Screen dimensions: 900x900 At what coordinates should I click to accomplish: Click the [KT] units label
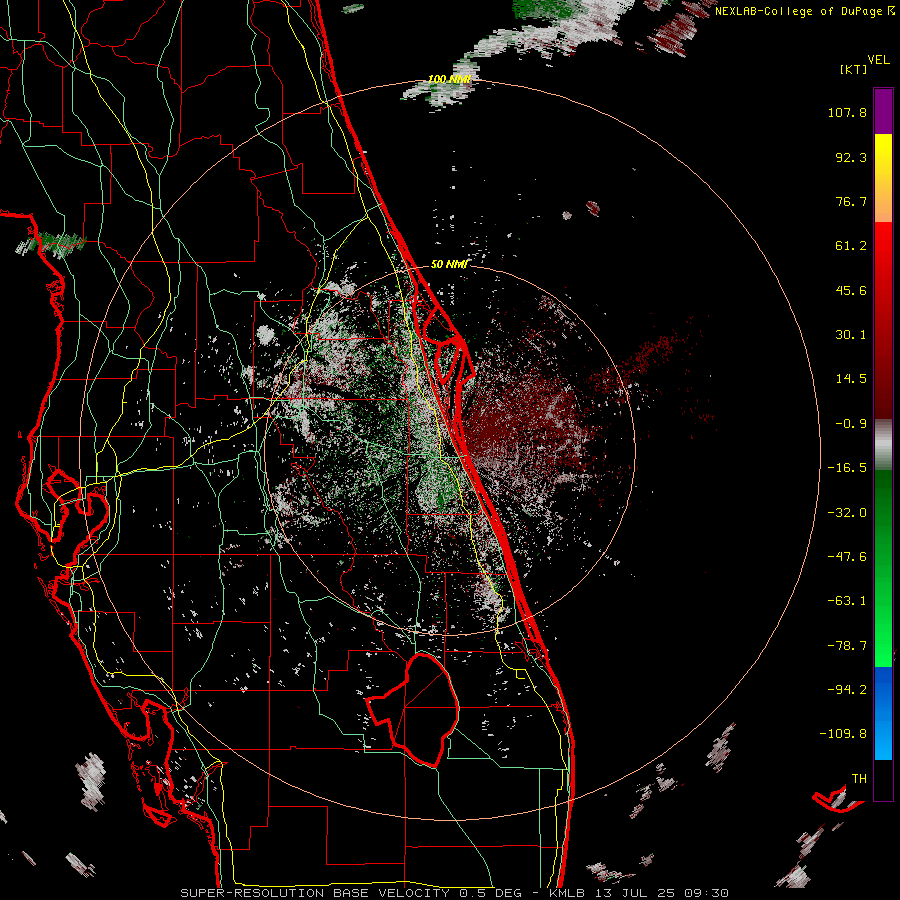pyautogui.click(x=854, y=69)
